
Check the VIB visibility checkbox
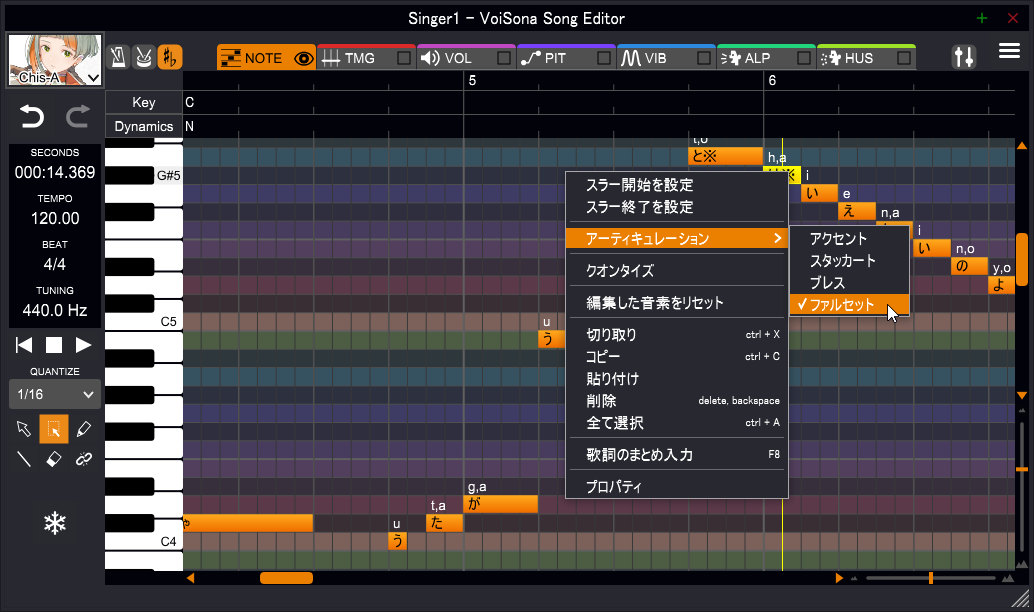(x=704, y=58)
